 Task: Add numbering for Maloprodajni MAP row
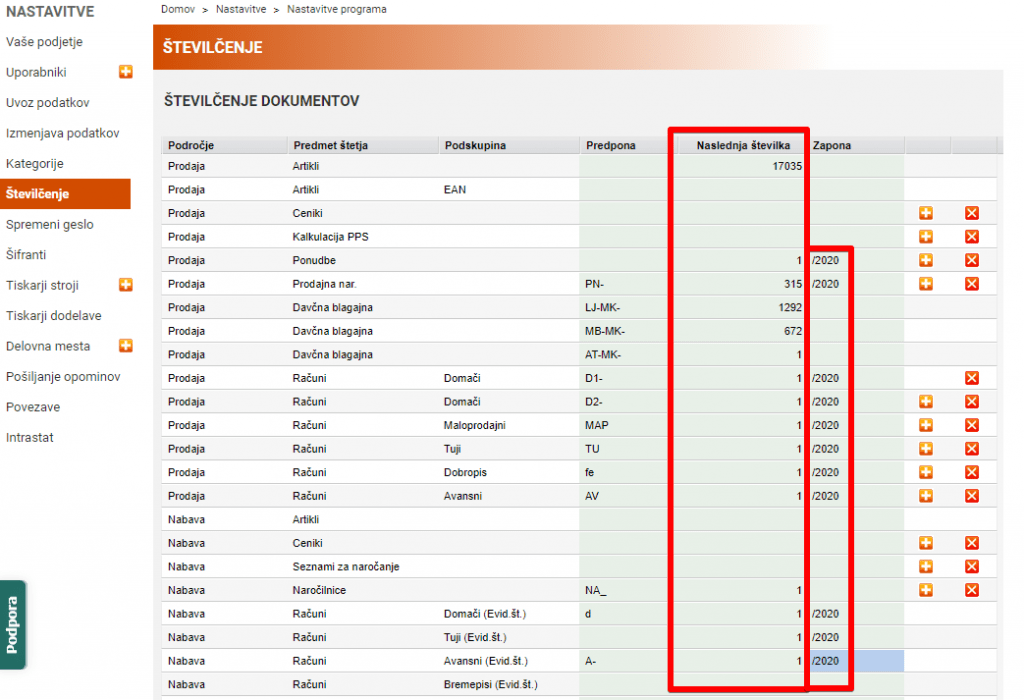coord(926,425)
